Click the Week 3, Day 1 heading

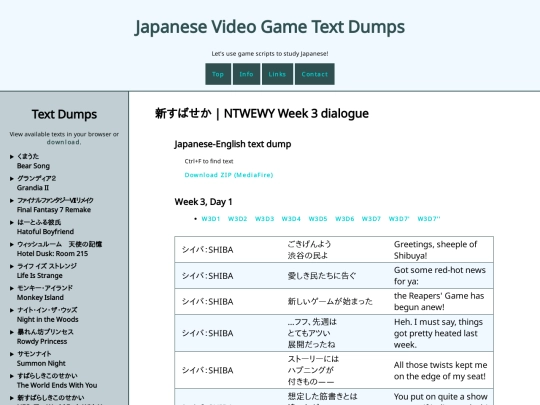point(204,202)
